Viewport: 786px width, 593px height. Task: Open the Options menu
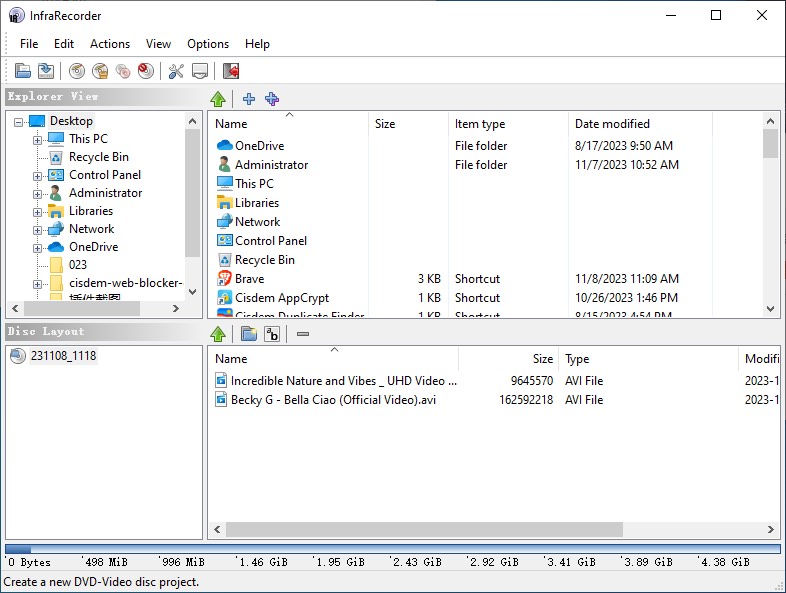208,44
